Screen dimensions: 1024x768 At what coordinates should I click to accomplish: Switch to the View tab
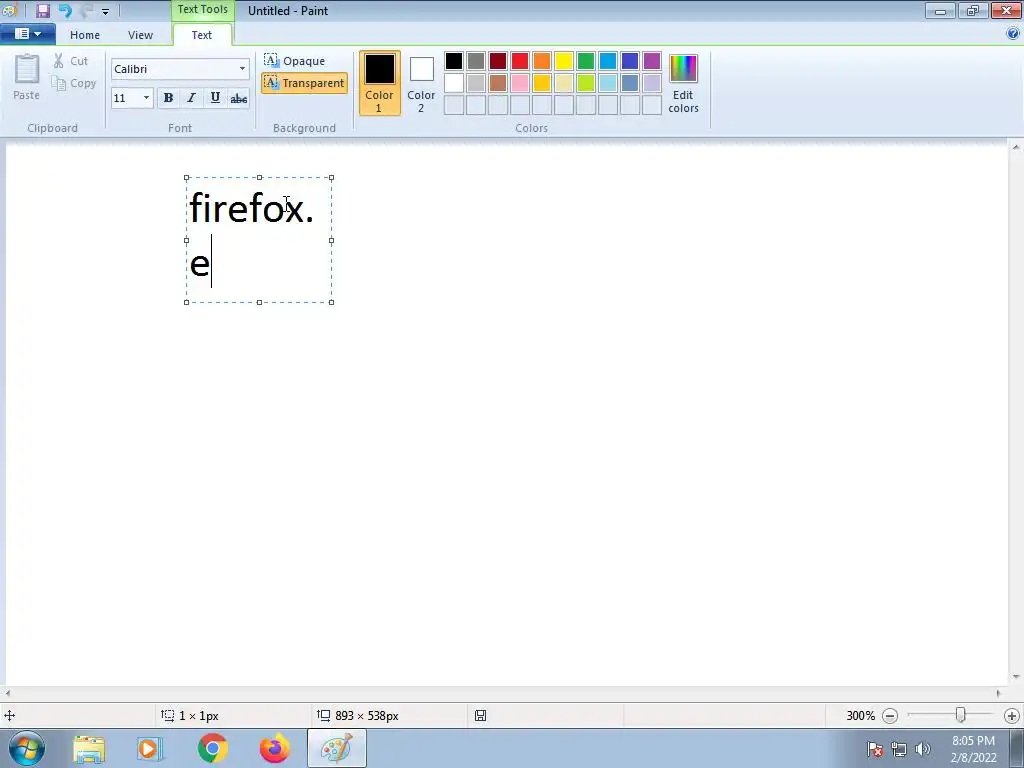[x=140, y=35]
